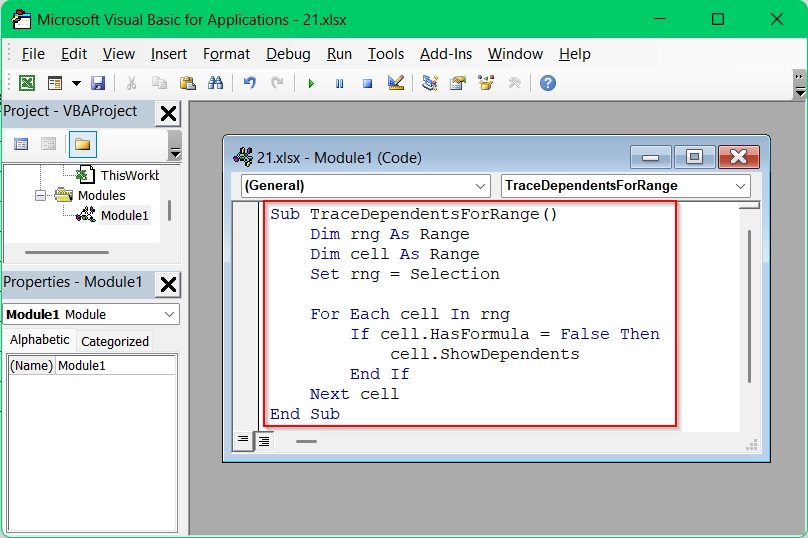Open the Module1 Module object dropdown
Screen dimensions: 808x538
tap(169, 314)
